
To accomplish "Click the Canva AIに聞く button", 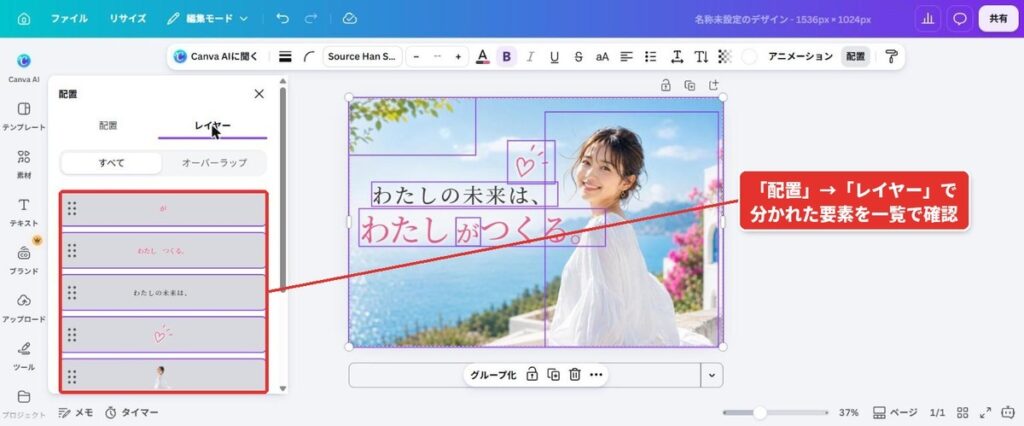I will coord(216,57).
